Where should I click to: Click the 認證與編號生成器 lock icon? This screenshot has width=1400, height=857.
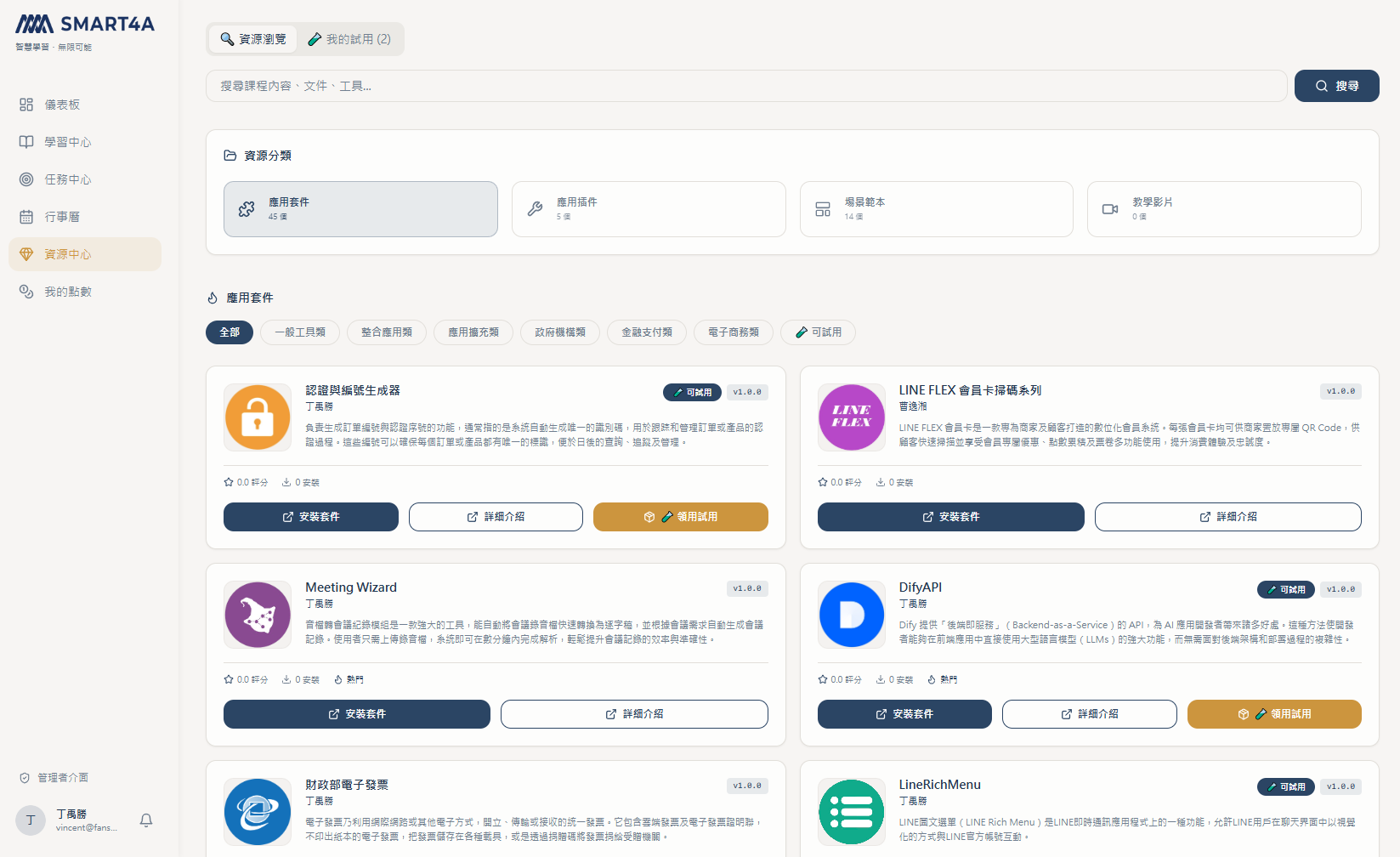point(258,417)
